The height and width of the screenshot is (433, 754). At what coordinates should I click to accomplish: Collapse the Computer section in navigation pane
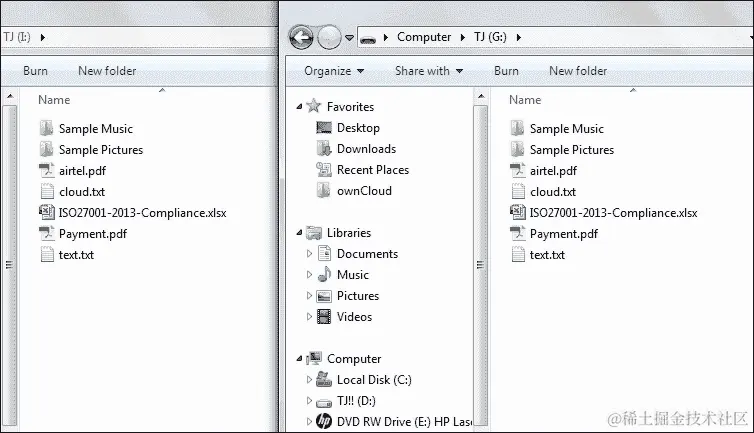coord(299,359)
